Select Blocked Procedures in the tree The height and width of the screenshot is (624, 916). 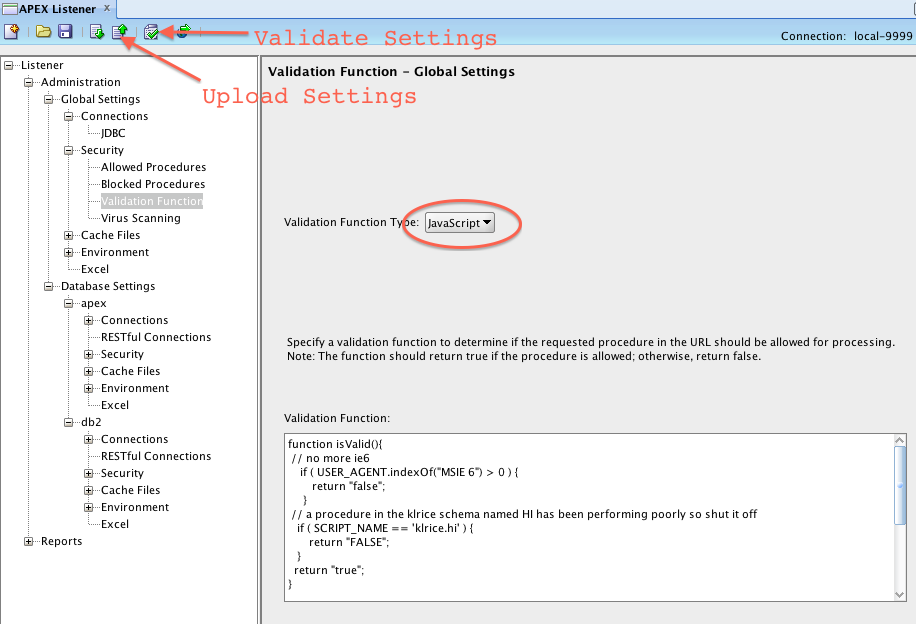(152, 184)
